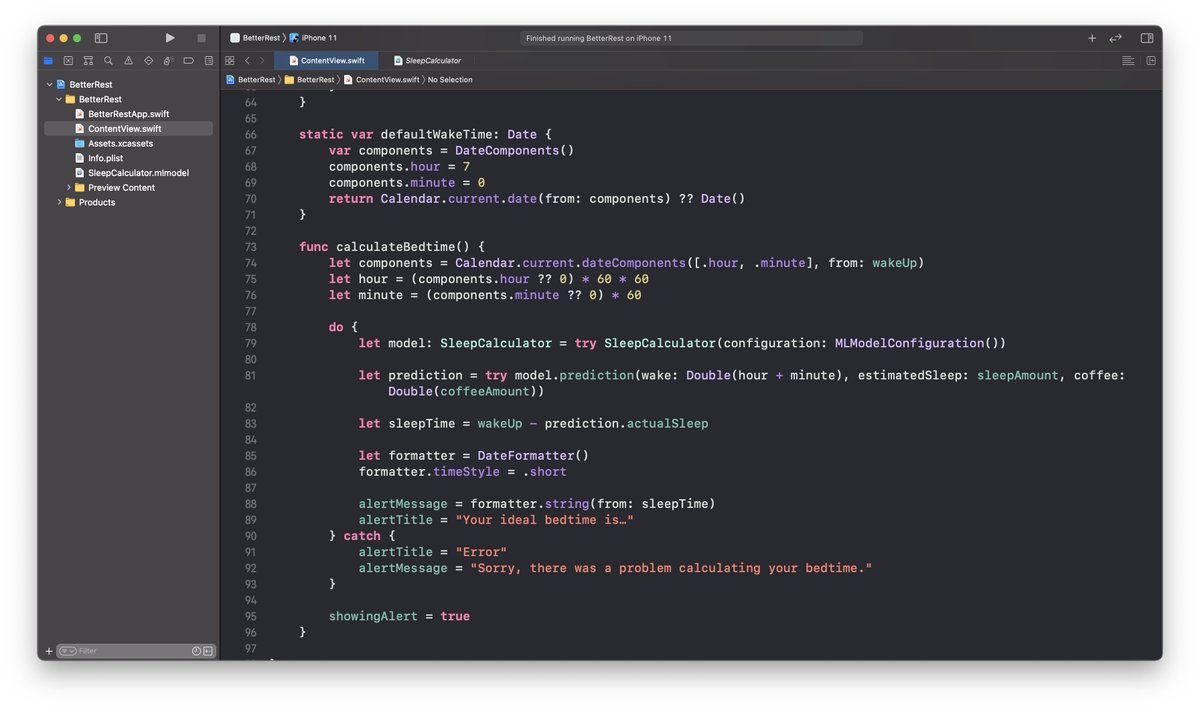The width and height of the screenshot is (1200, 710).
Task: Go back with the editor's left chevron
Action: click(x=247, y=60)
